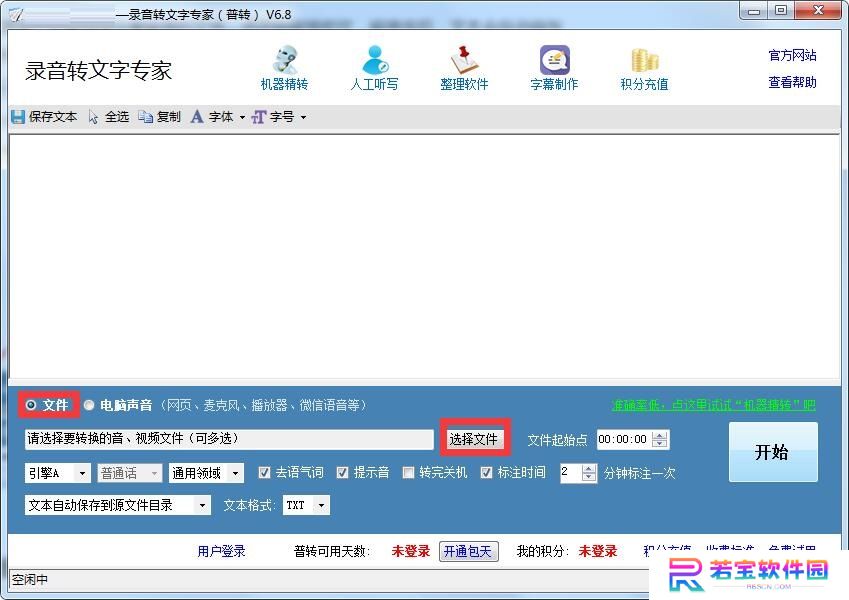The height and width of the screenshot is (600, 849).
Task: Minimize the window
Action: pos(754,11)
